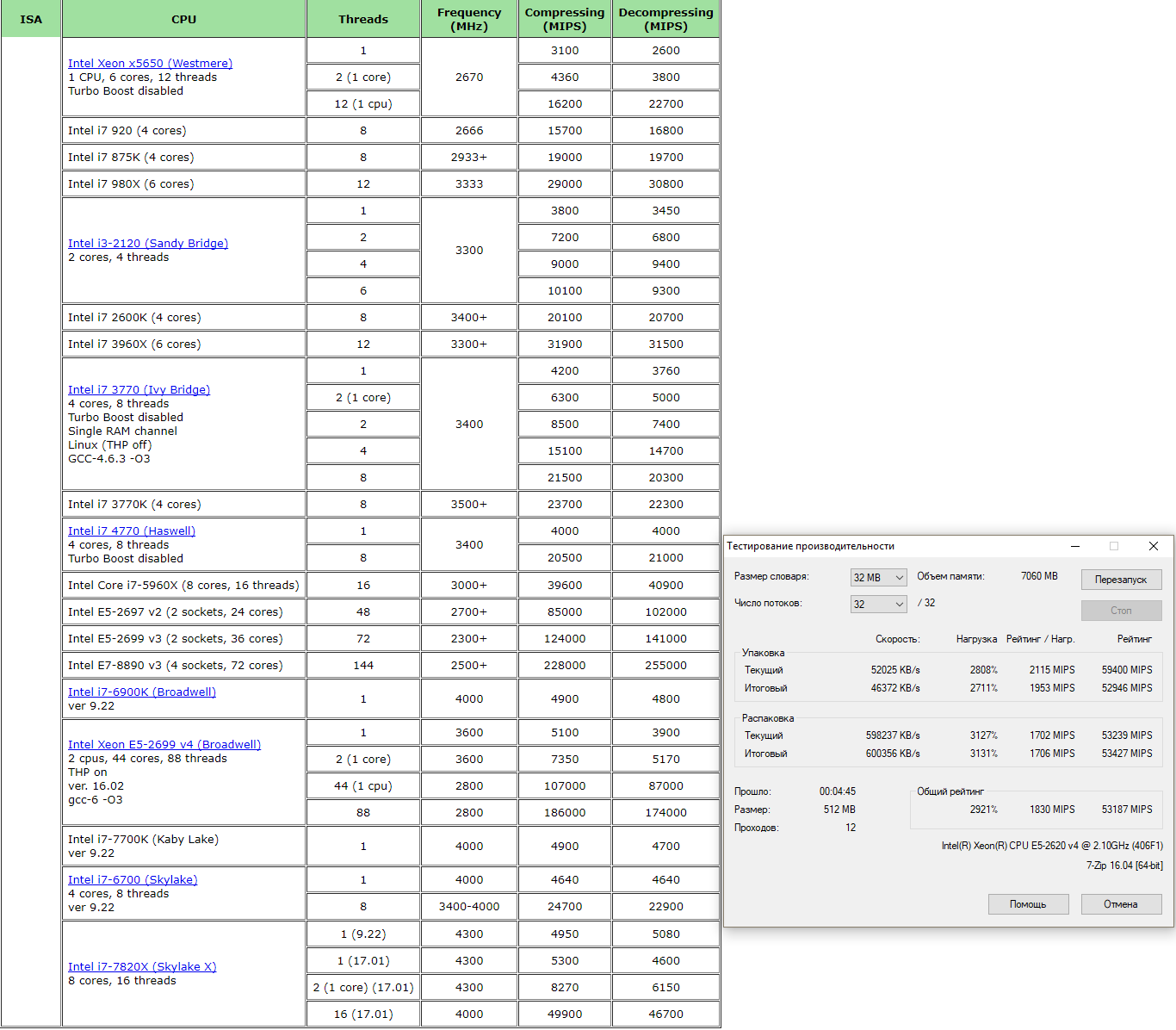Click the ISA column header
This screenshot has width=1176, height=1030.
point(31,19)
